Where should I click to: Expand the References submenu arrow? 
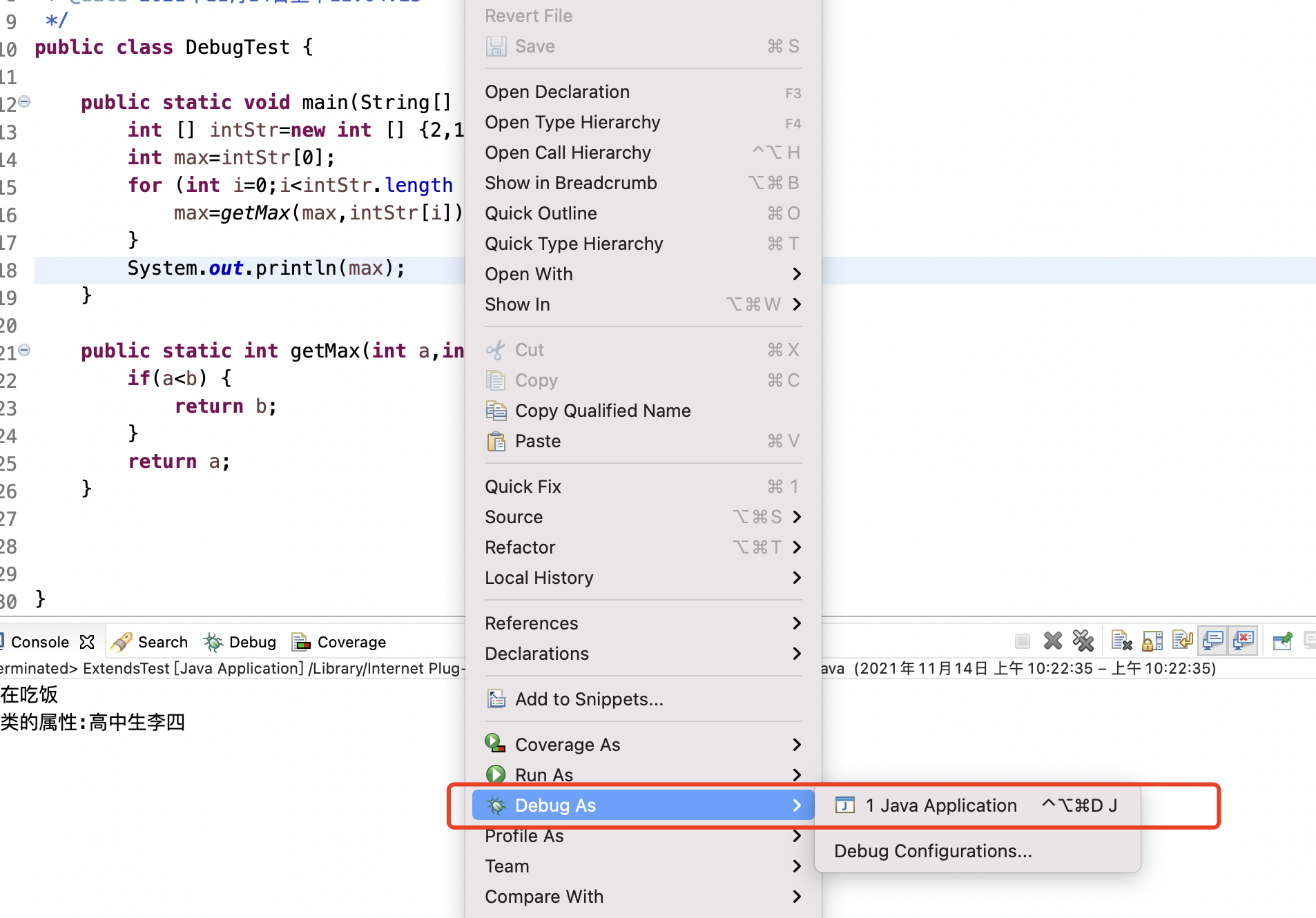797,623
